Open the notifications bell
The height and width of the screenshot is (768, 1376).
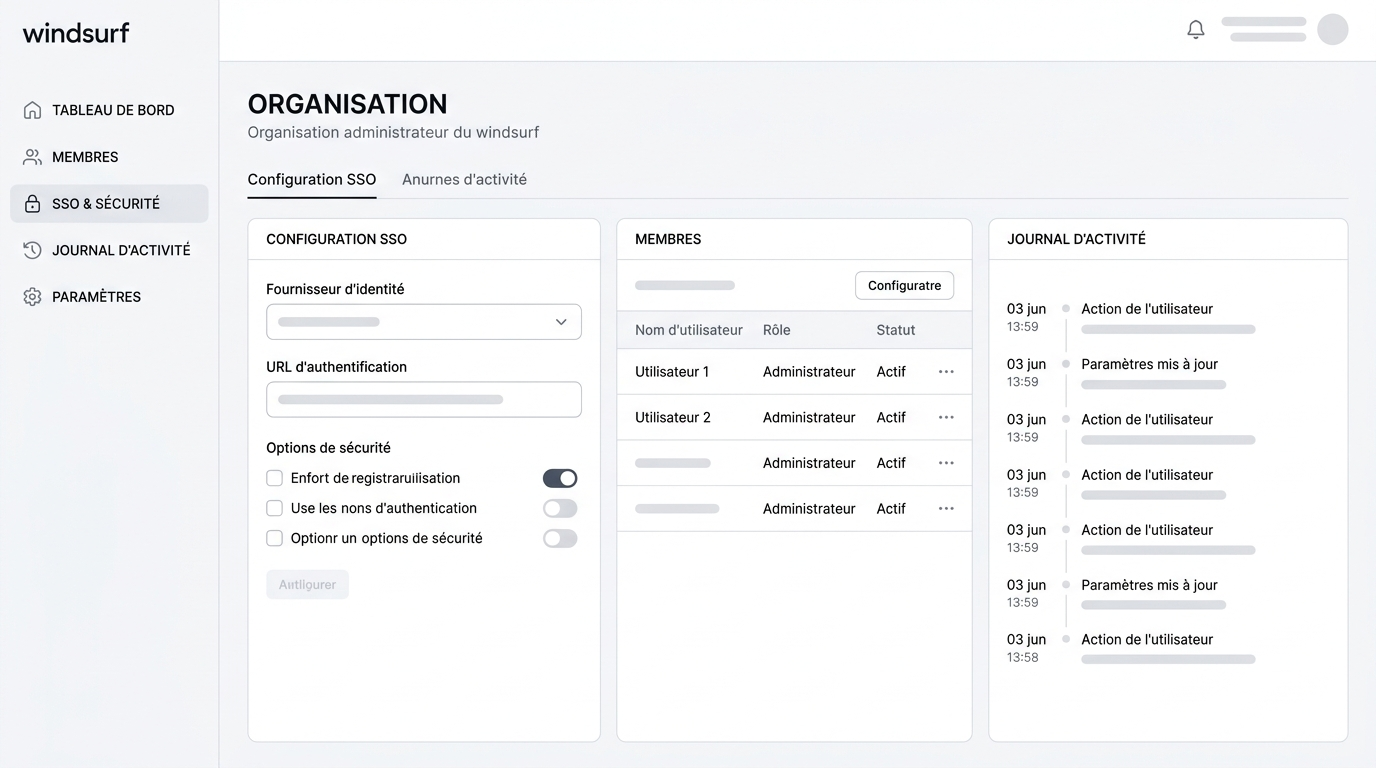[x=1196, y=30]
